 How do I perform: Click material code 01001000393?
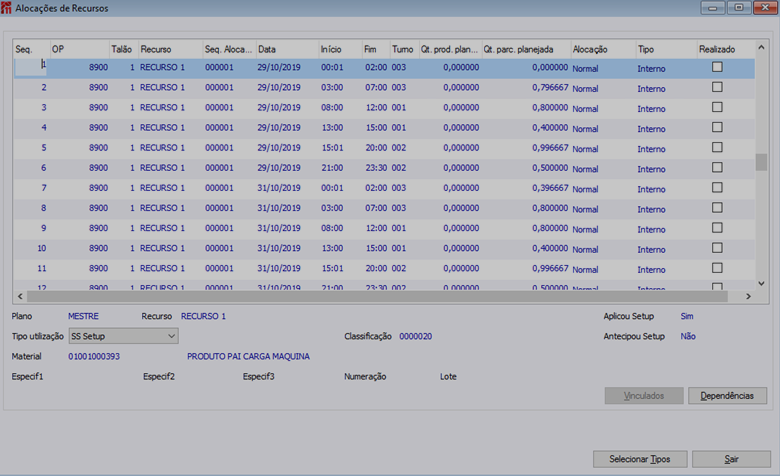(x=94, y=356)
